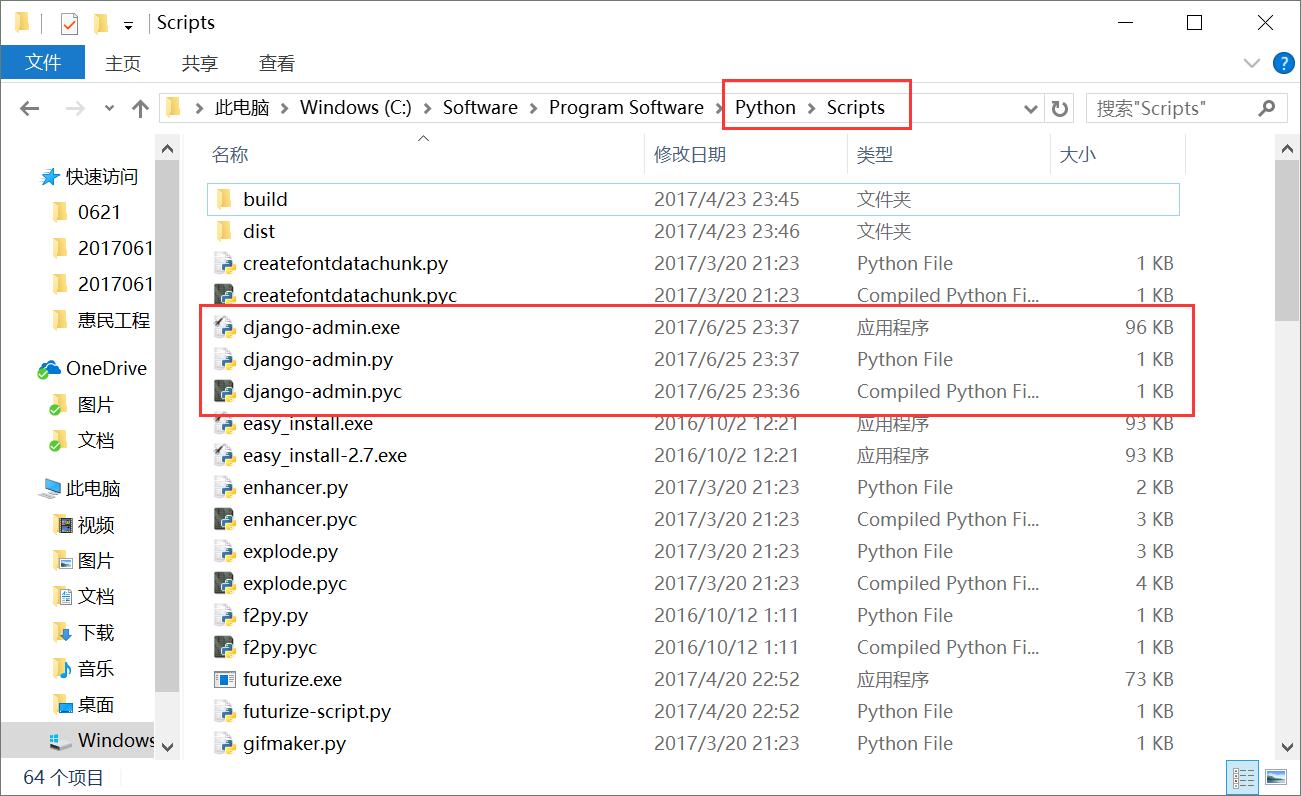Select the futurize.exe application icon
1301x796 pixels.
tap(224, 679)
